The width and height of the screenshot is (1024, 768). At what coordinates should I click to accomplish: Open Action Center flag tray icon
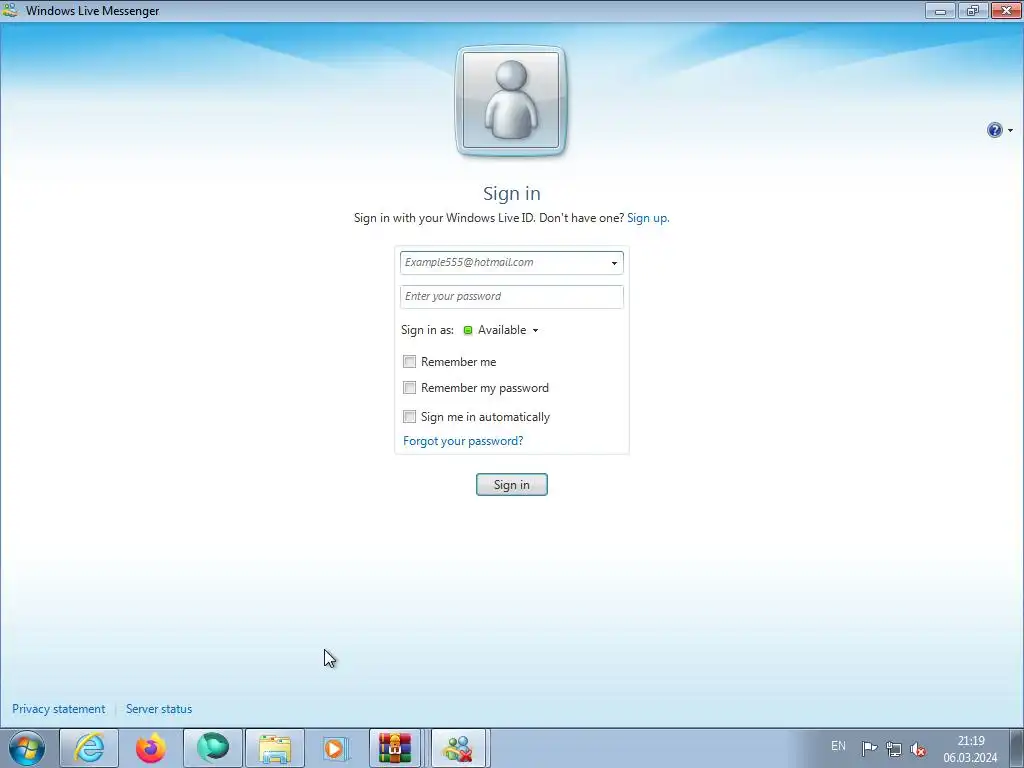click(869, 748)
